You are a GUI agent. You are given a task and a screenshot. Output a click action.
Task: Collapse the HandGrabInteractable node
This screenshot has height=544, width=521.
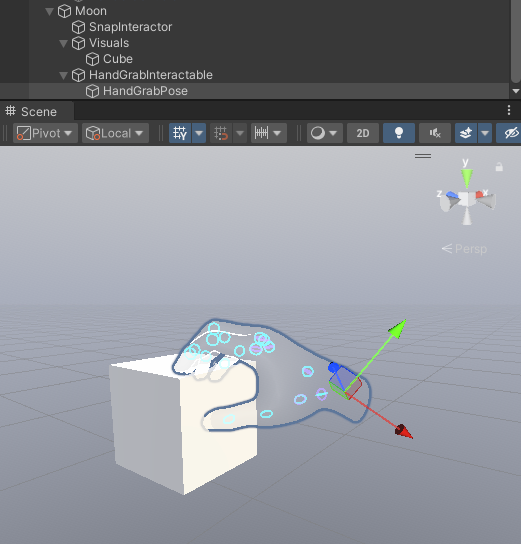tap(63, 75)
